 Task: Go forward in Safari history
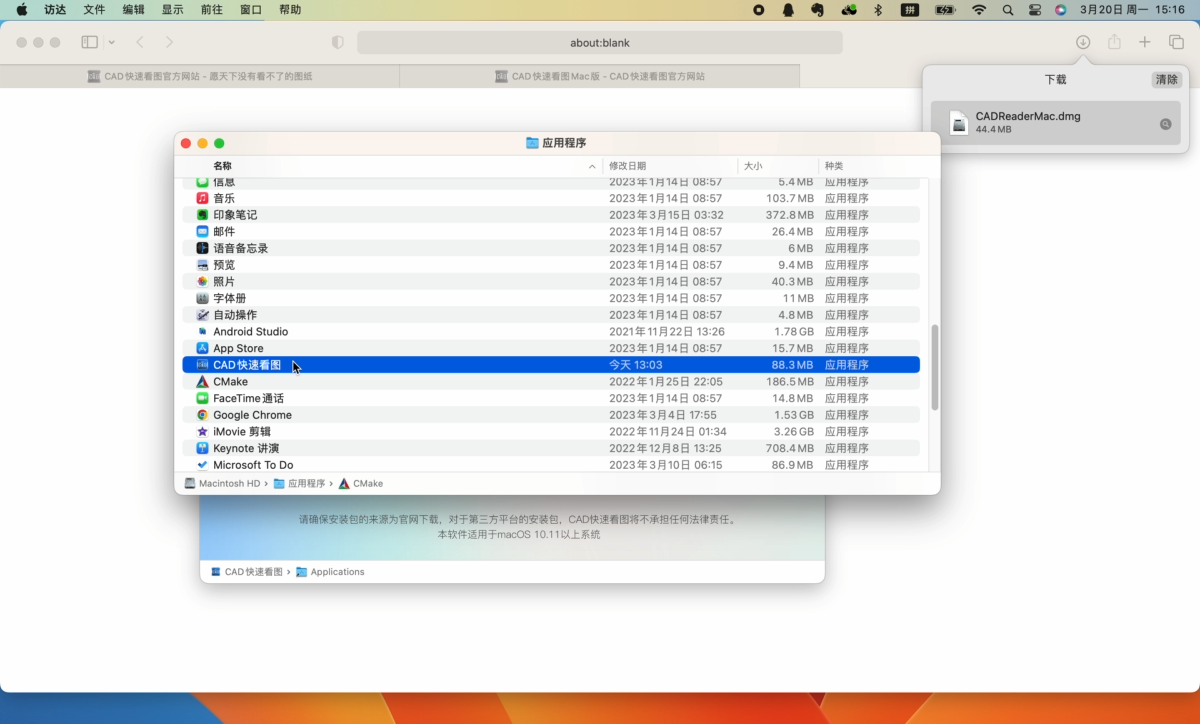tap(169, 43)
